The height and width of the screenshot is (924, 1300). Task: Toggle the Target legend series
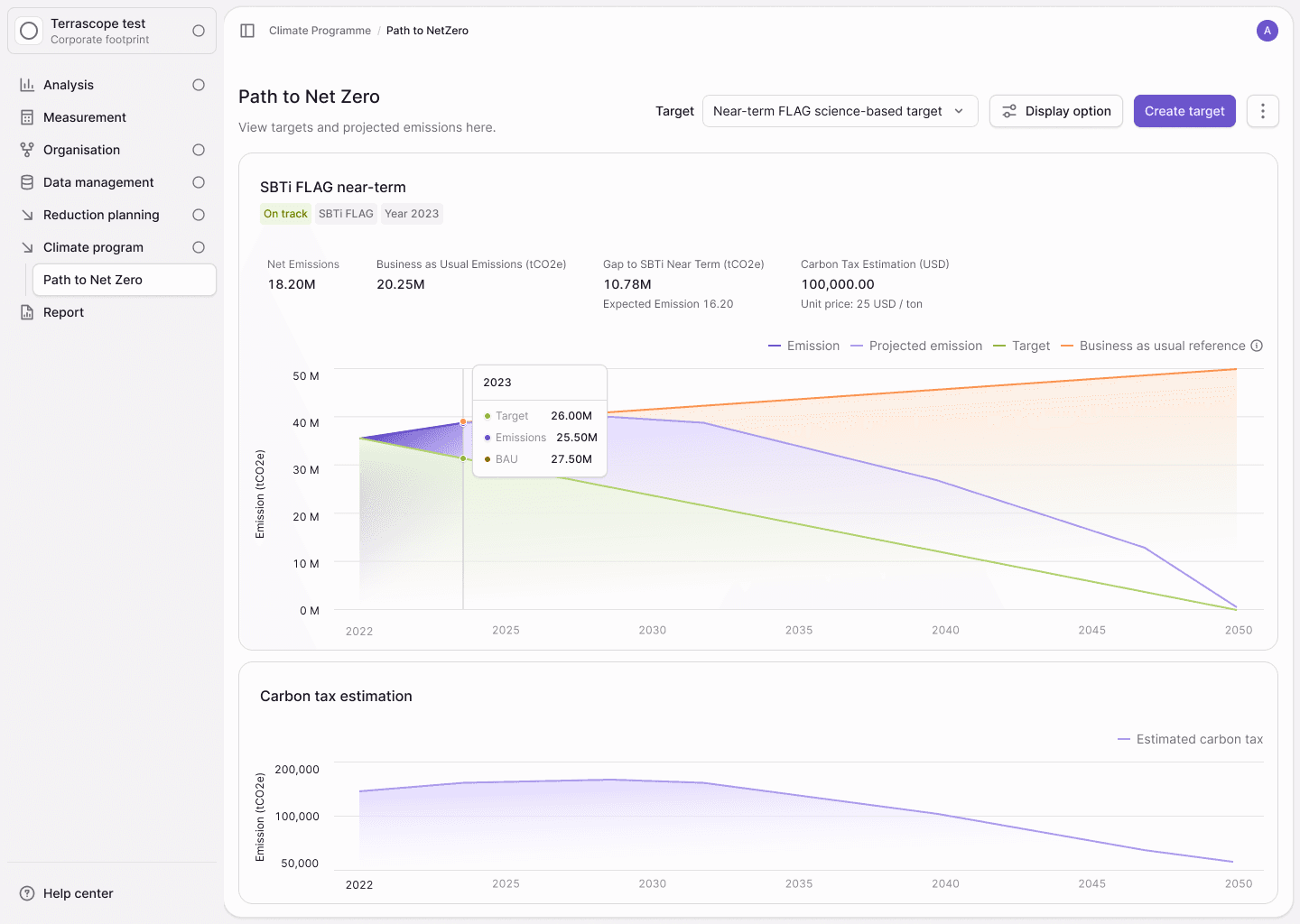tap(1022, 346)
